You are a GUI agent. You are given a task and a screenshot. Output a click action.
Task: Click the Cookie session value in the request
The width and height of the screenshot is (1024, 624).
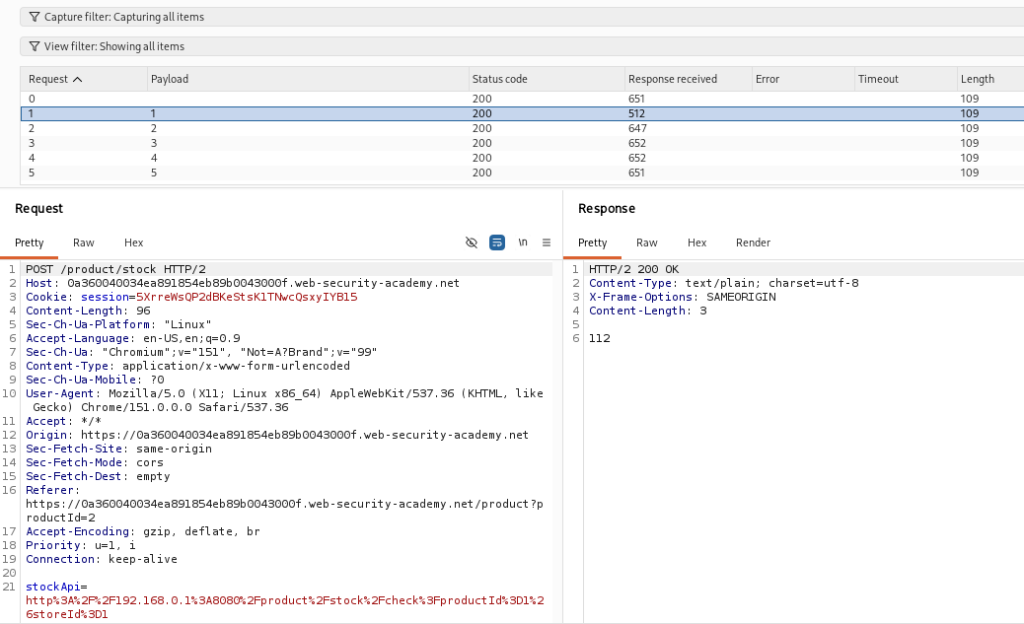[246, 297]
